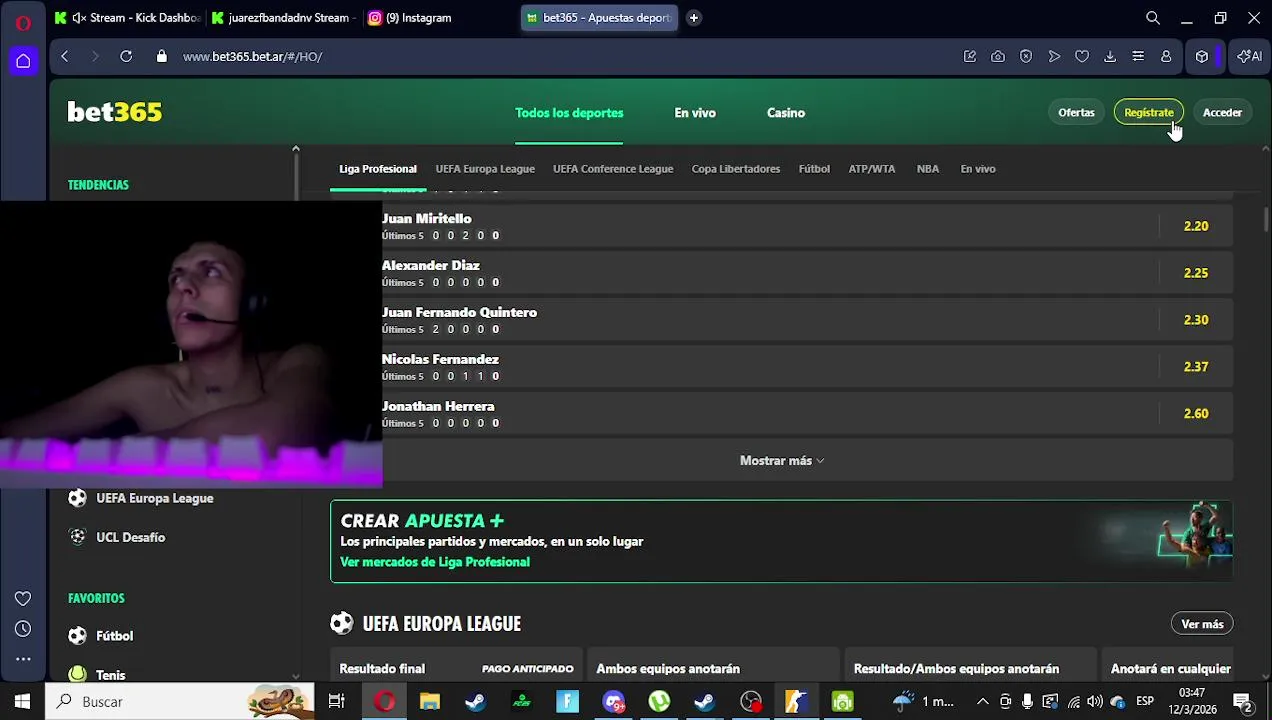Select the UEFA Europa League tab
This screenshot has height=720, width=1272.
[x=485, y=169]
